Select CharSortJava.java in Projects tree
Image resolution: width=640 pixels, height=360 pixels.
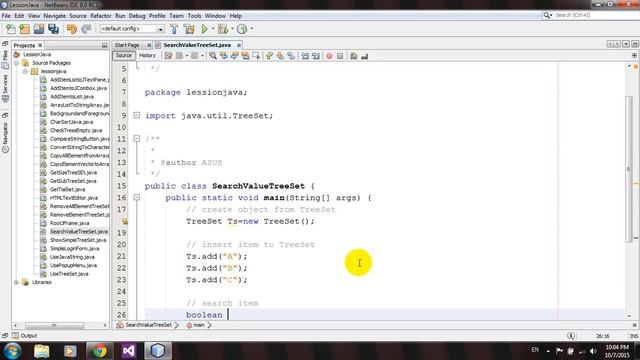click(71, 122)
